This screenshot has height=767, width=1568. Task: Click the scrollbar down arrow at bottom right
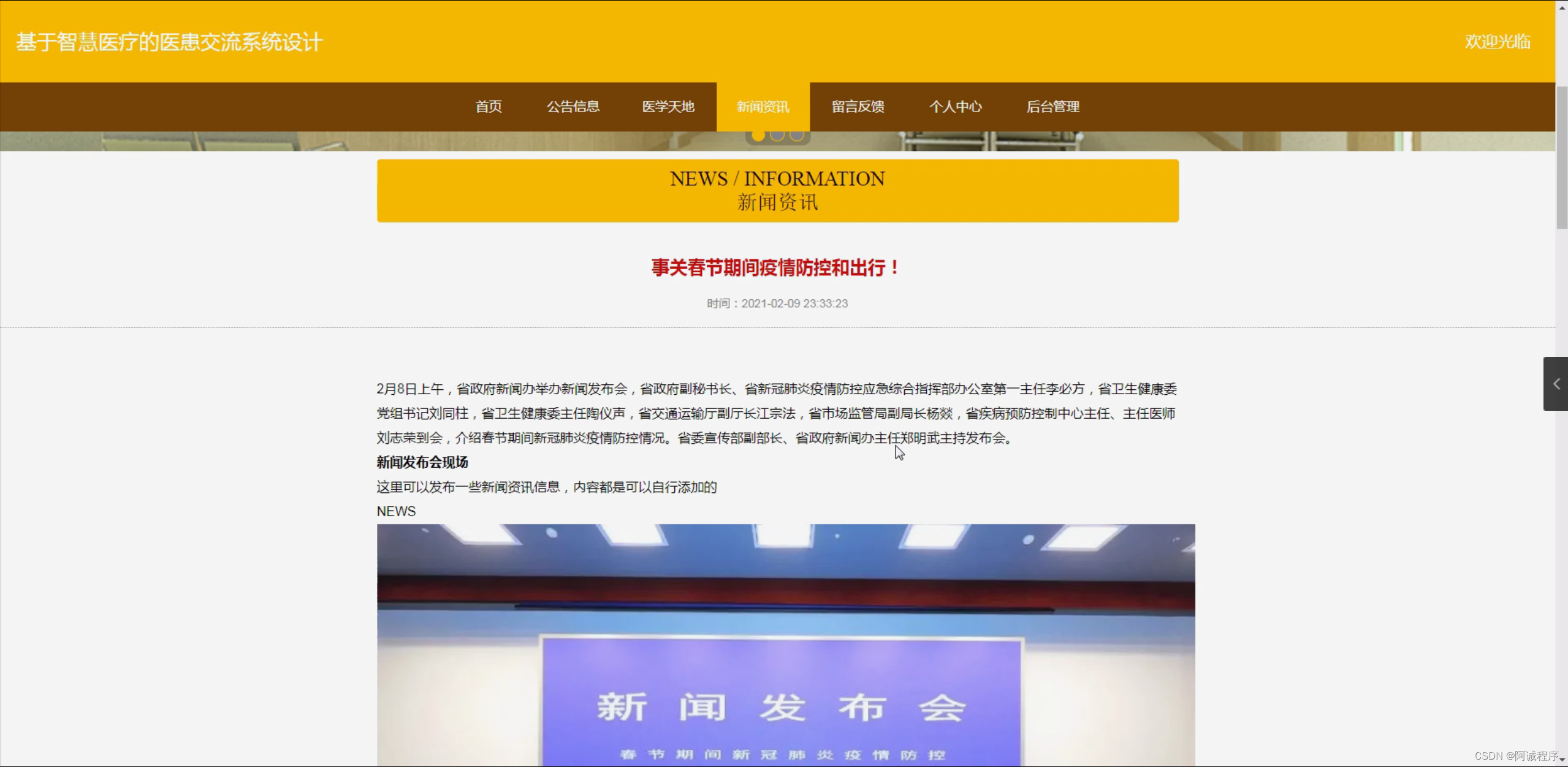pos(1562,760)
